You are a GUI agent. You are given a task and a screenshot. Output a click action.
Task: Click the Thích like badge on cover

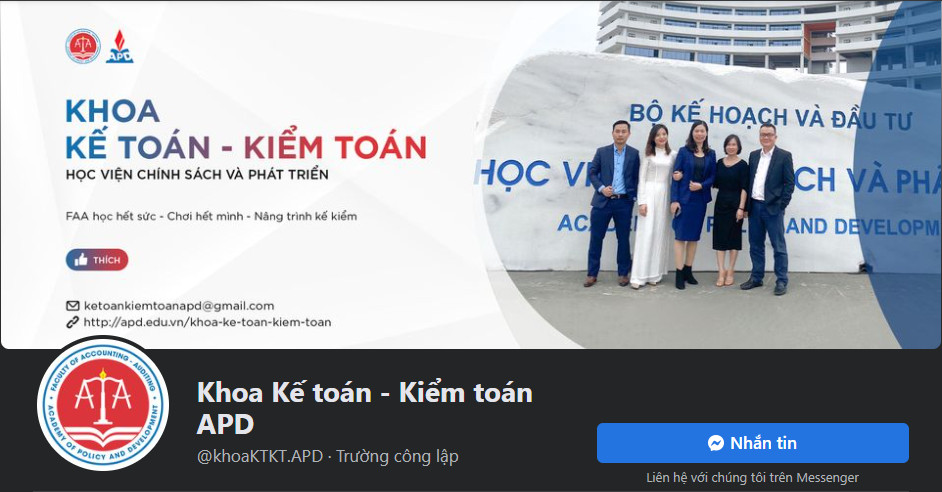click(97, 260)
